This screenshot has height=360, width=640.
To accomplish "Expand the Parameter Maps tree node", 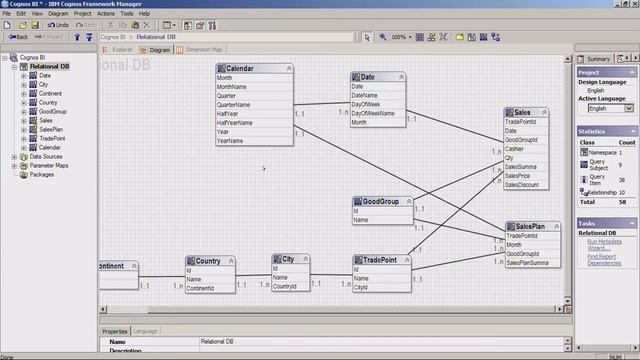I will coord(14,166).
